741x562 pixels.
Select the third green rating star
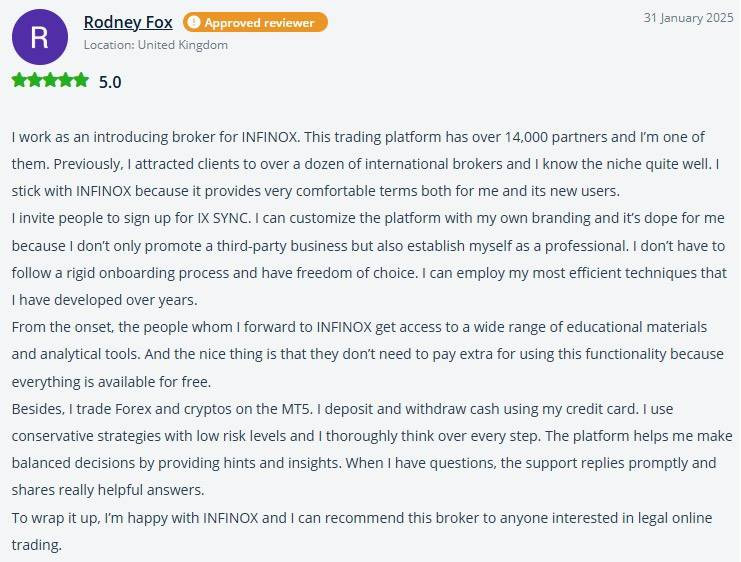click(50, 81)
